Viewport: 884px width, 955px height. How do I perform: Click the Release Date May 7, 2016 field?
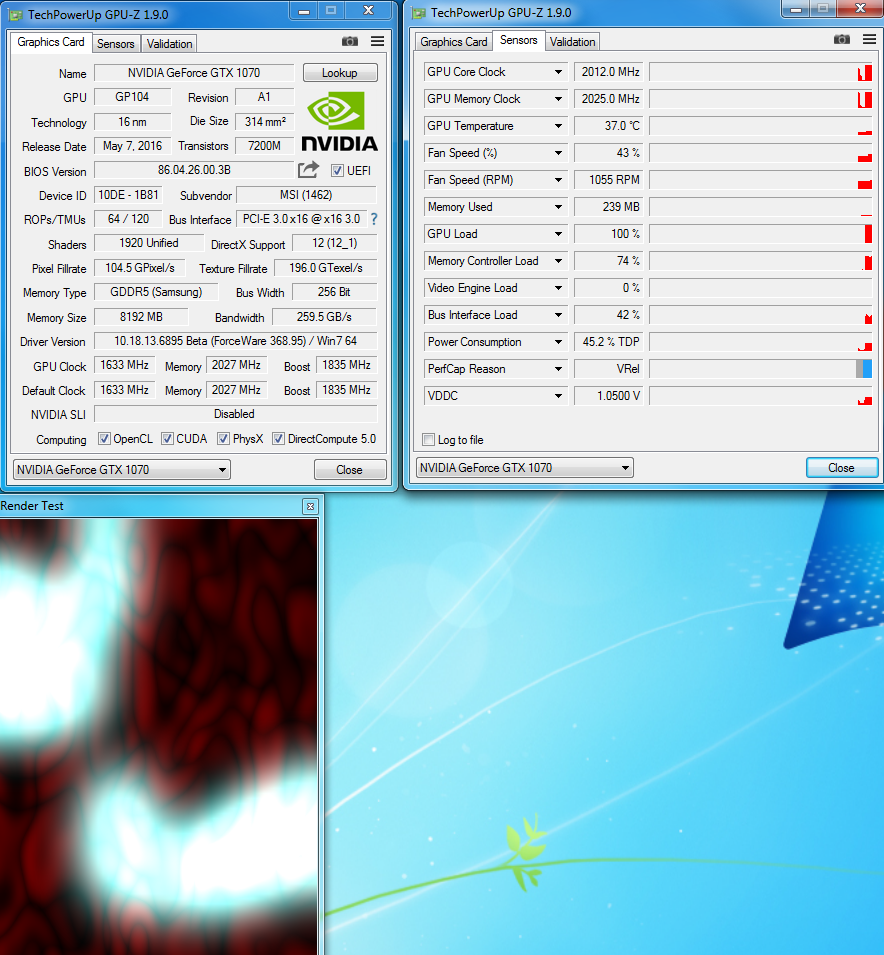133,146
